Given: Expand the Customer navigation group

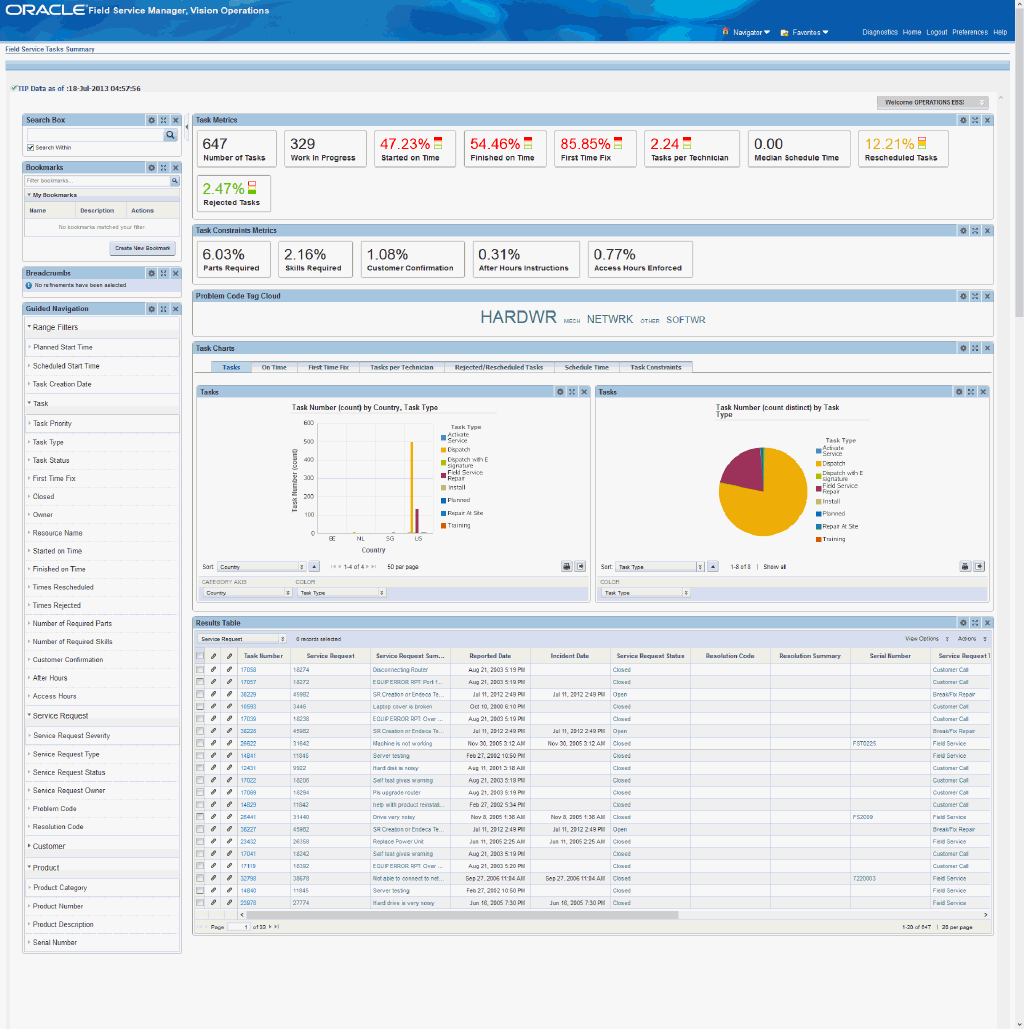Looking at the screenshot, I should [49, 846].
